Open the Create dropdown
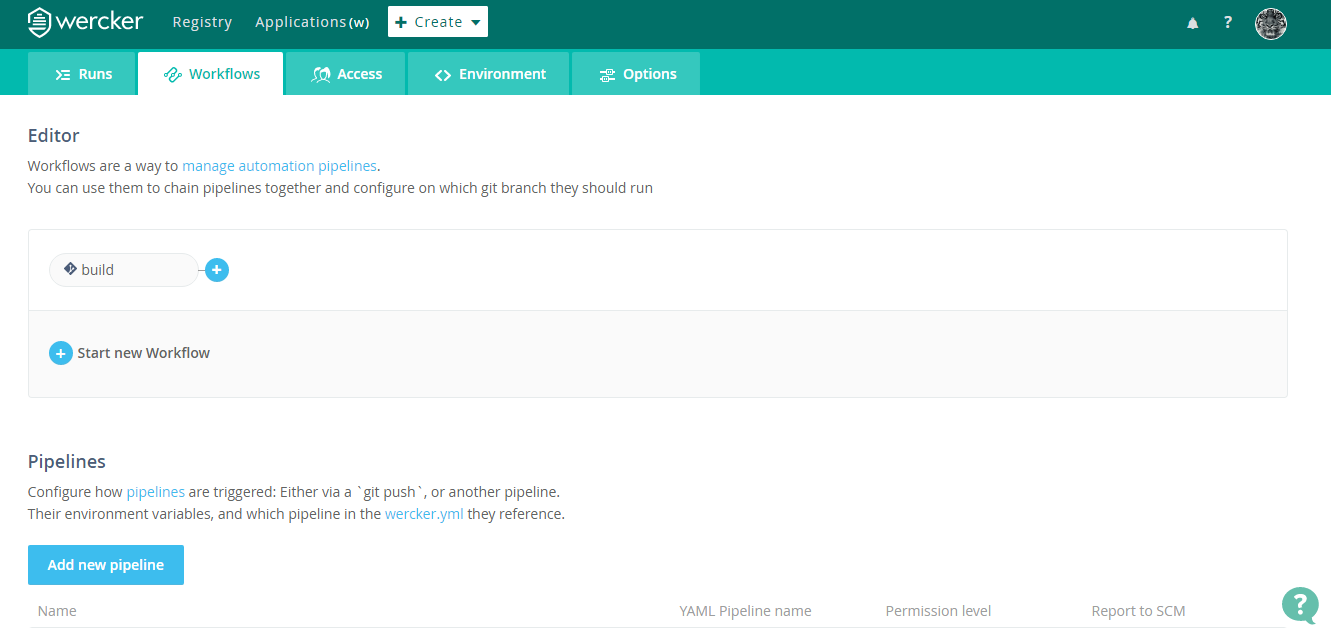 [438, 22]
